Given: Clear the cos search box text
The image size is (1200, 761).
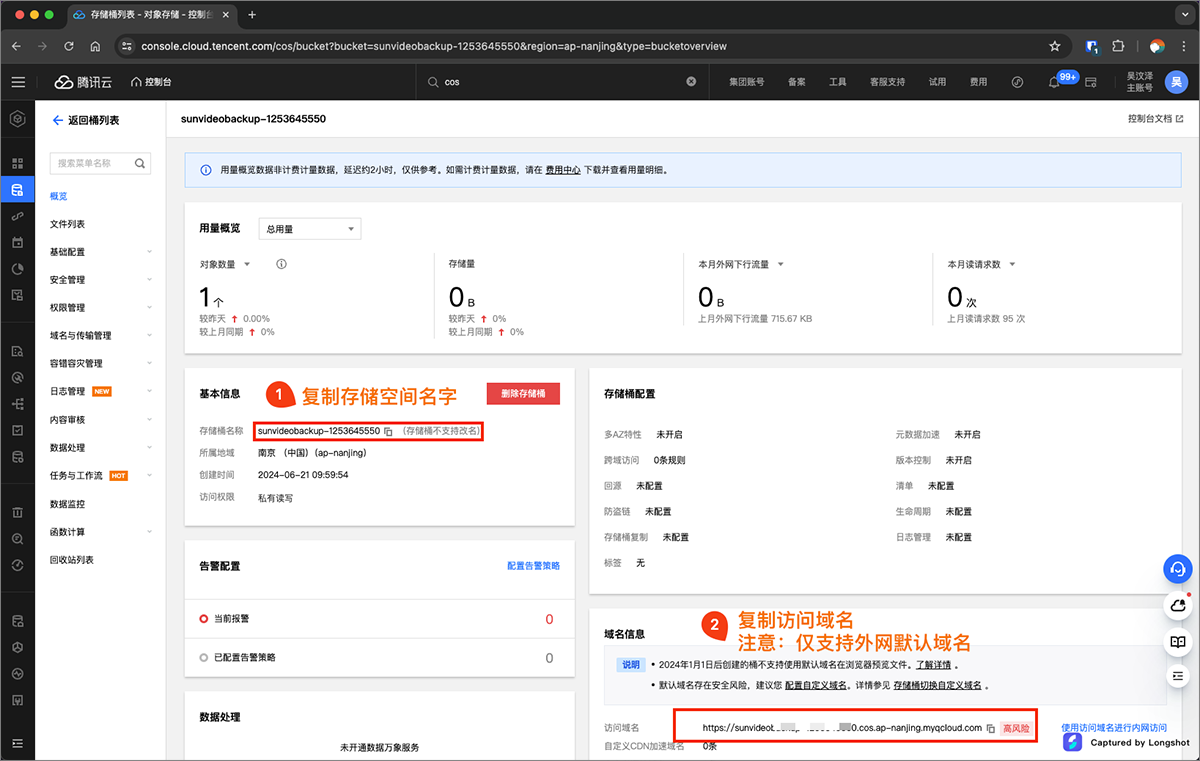Looking at the screenshot, I should (691, 82).
